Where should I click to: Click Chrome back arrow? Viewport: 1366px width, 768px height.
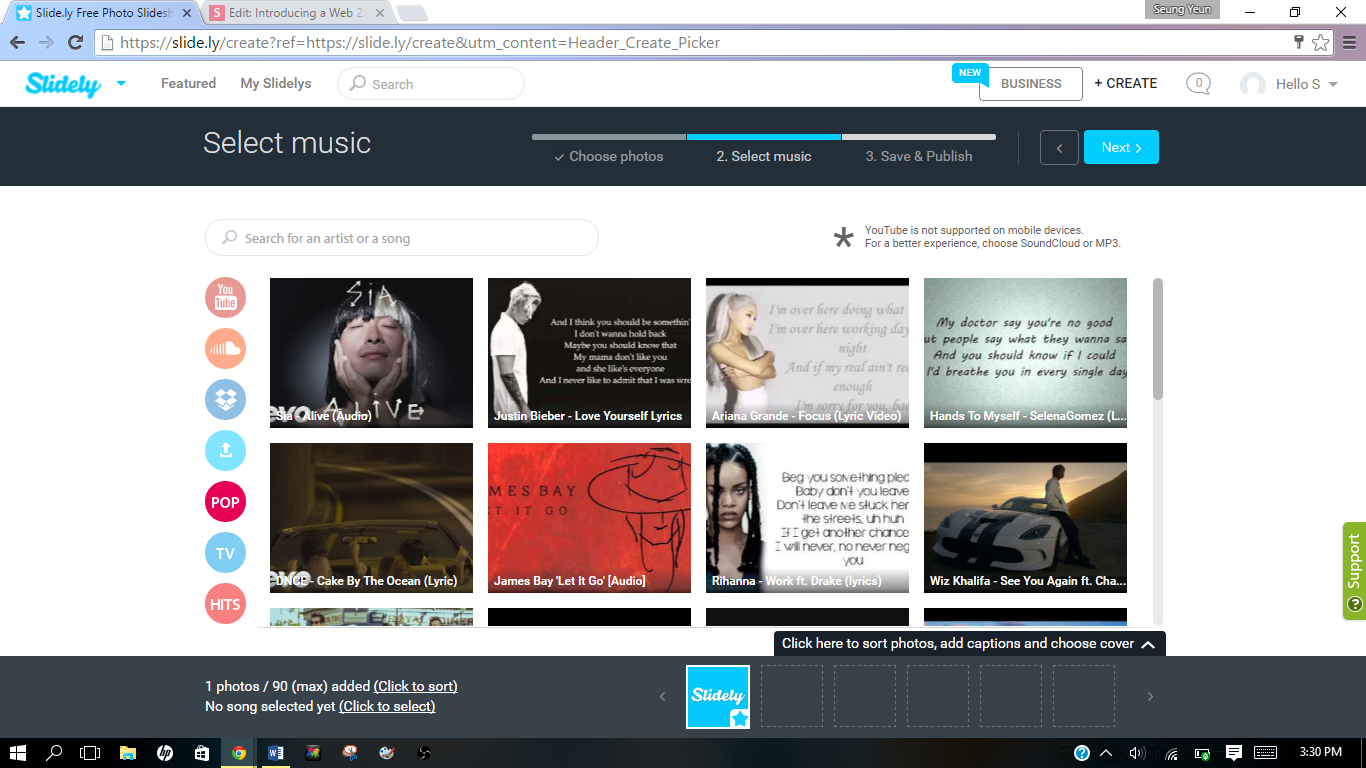coord(17,43)
